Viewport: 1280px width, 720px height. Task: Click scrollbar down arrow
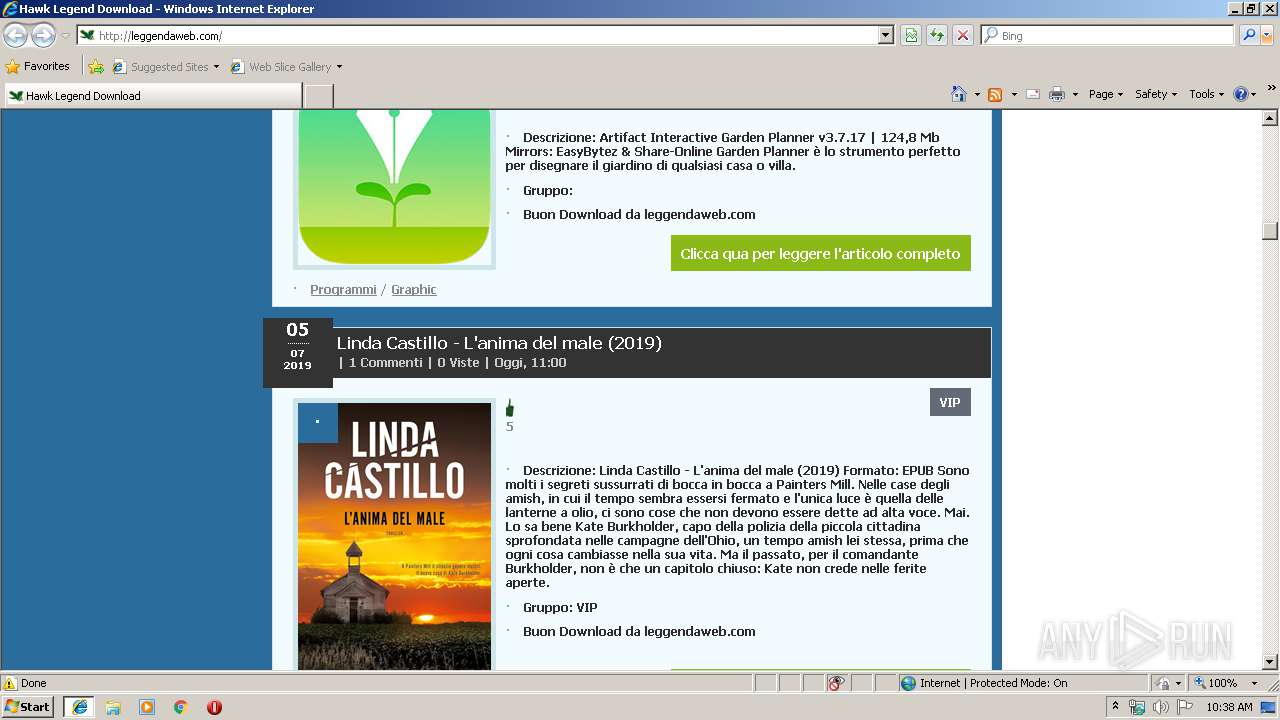[1270, 661]
